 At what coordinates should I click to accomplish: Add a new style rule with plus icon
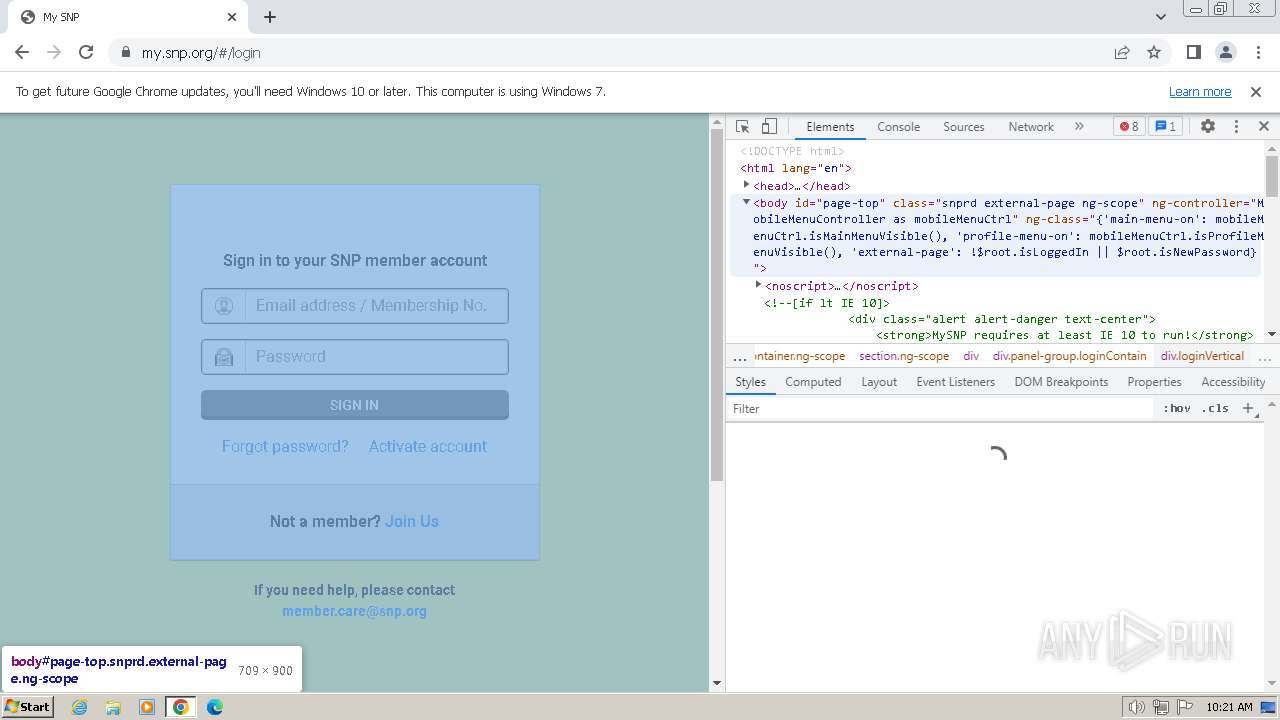pos(1249,409)
